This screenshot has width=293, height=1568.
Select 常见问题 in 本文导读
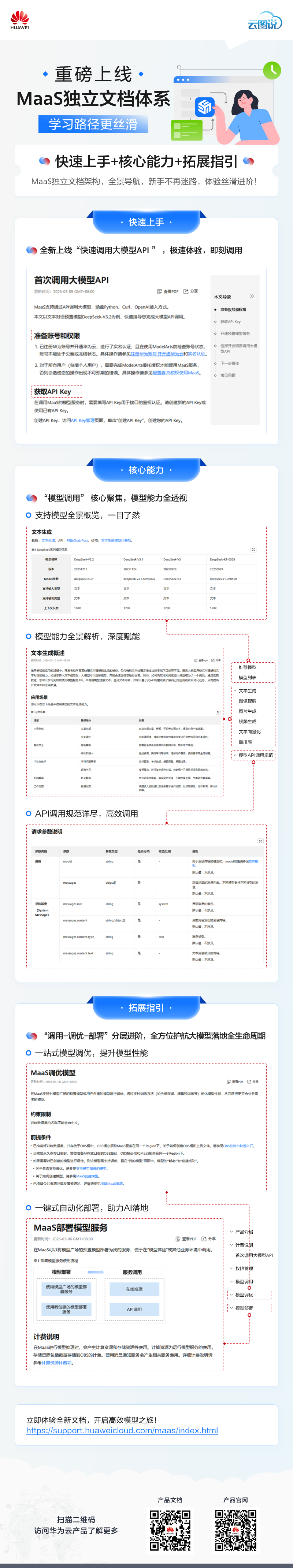pos(228,375)
